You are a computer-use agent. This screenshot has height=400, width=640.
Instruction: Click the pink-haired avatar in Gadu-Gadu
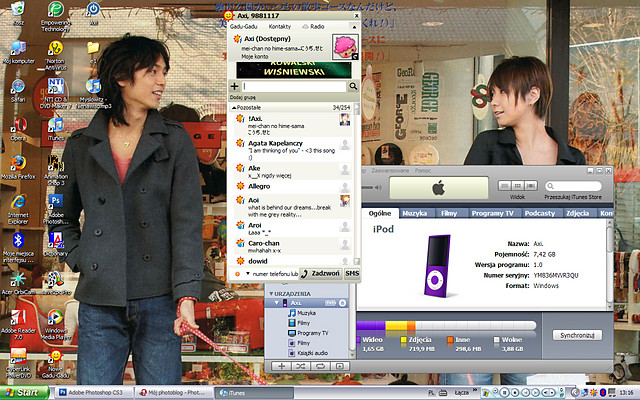click(x=345, y=47)
